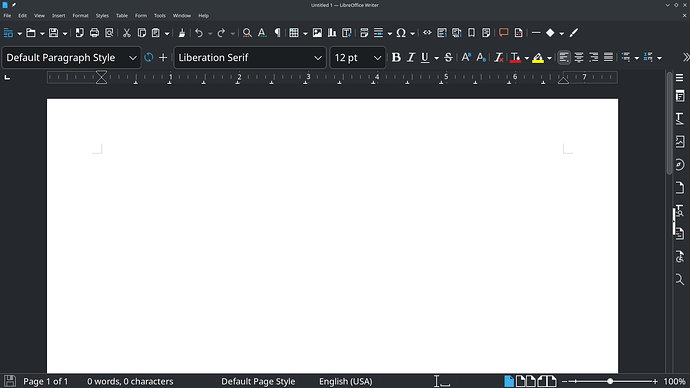Toggle Strikethrough formatting
The image size is (690, 388).
coord(448,58)
